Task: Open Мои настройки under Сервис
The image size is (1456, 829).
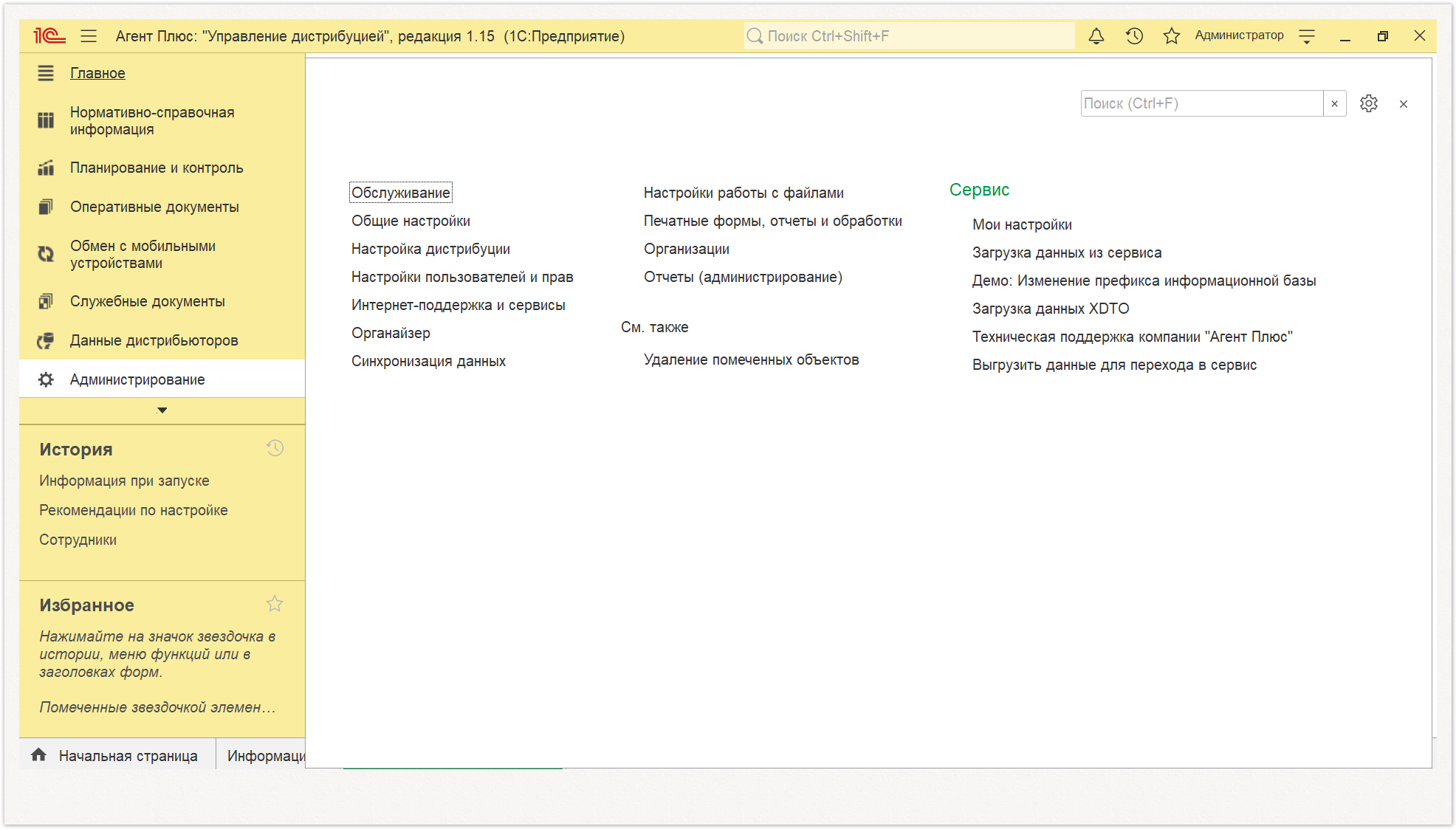Action: (1022, 224)
